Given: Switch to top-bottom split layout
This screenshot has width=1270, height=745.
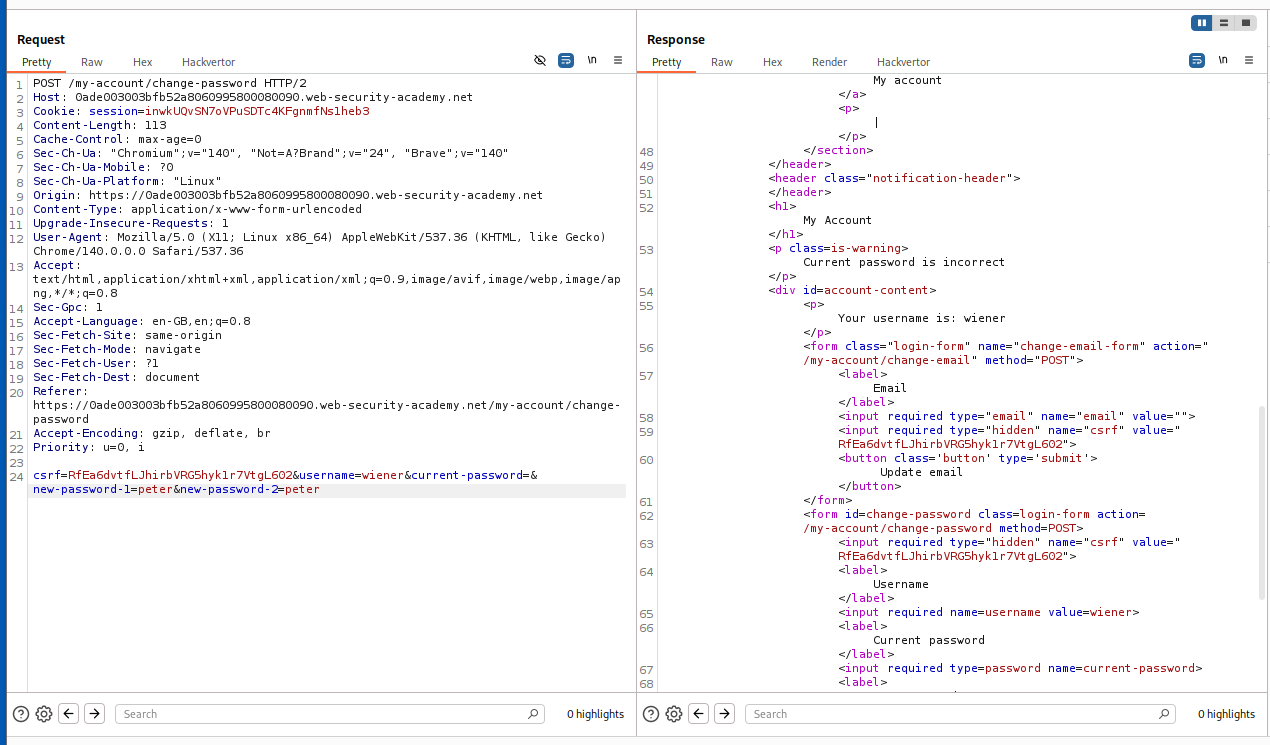Looking at the screenshot, I should coord(1224,23).
